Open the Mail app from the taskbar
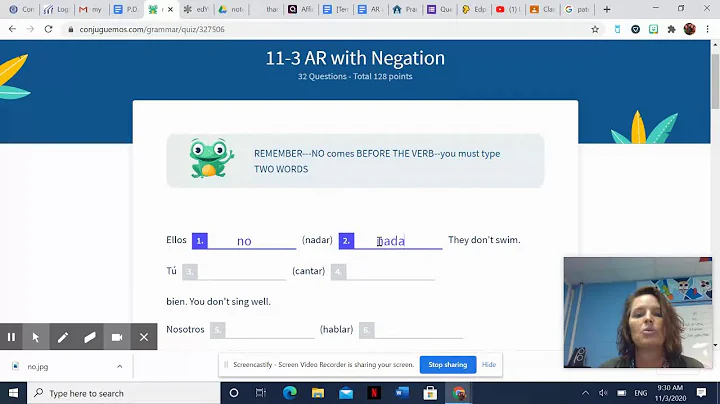This screenshot has height=404, width=720. coord(346,393)
